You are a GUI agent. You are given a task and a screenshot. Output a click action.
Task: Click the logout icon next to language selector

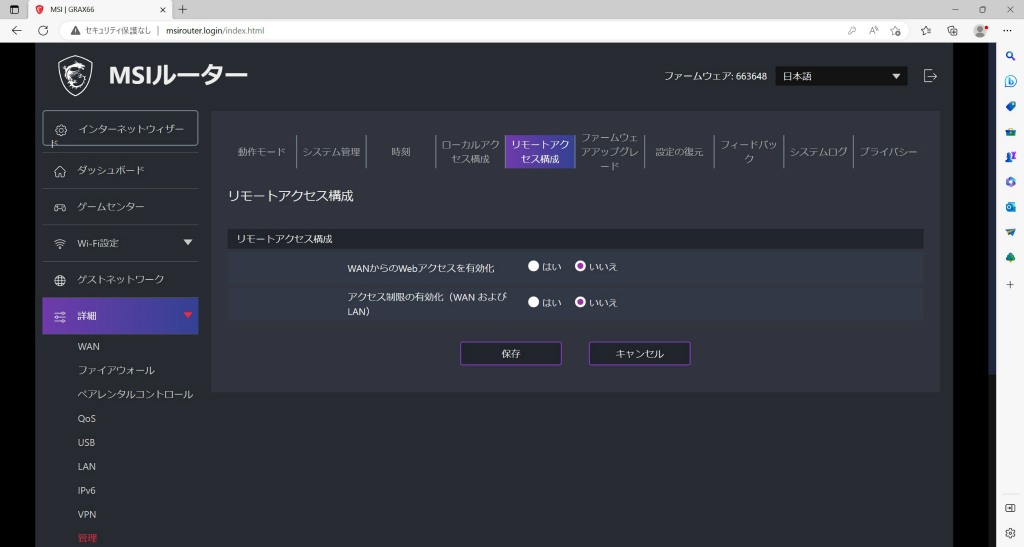[930, 76]
